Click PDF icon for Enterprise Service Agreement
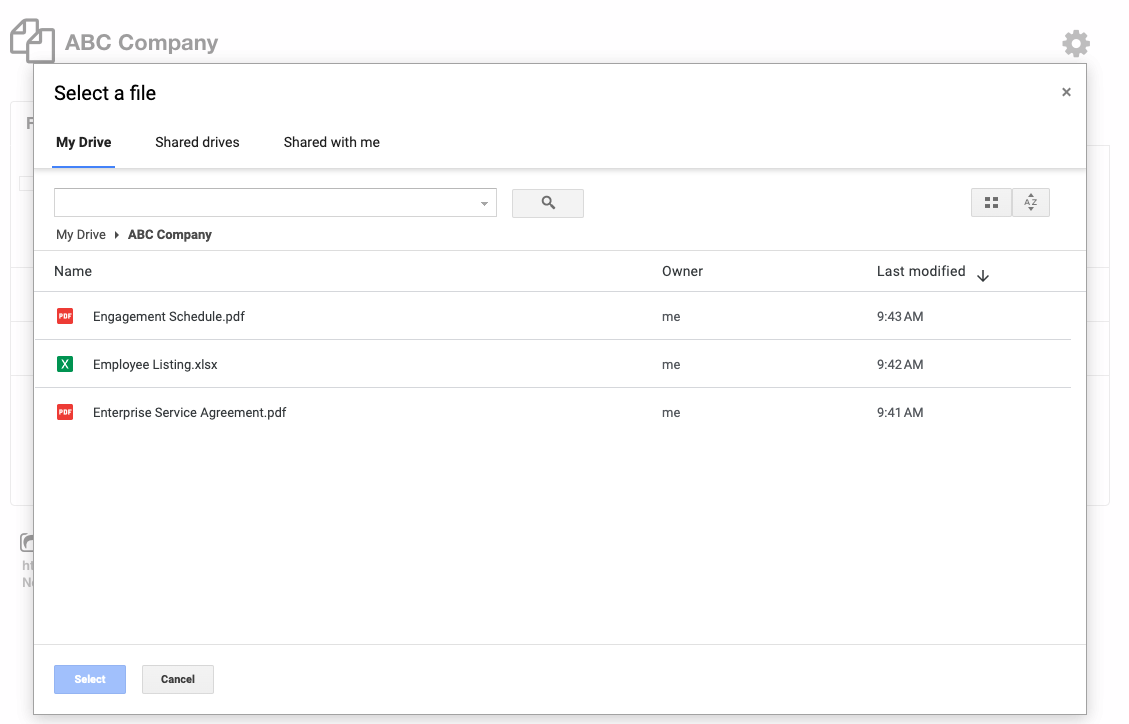Viewport: 1129px width, 724px height. (x=65, y=412)
